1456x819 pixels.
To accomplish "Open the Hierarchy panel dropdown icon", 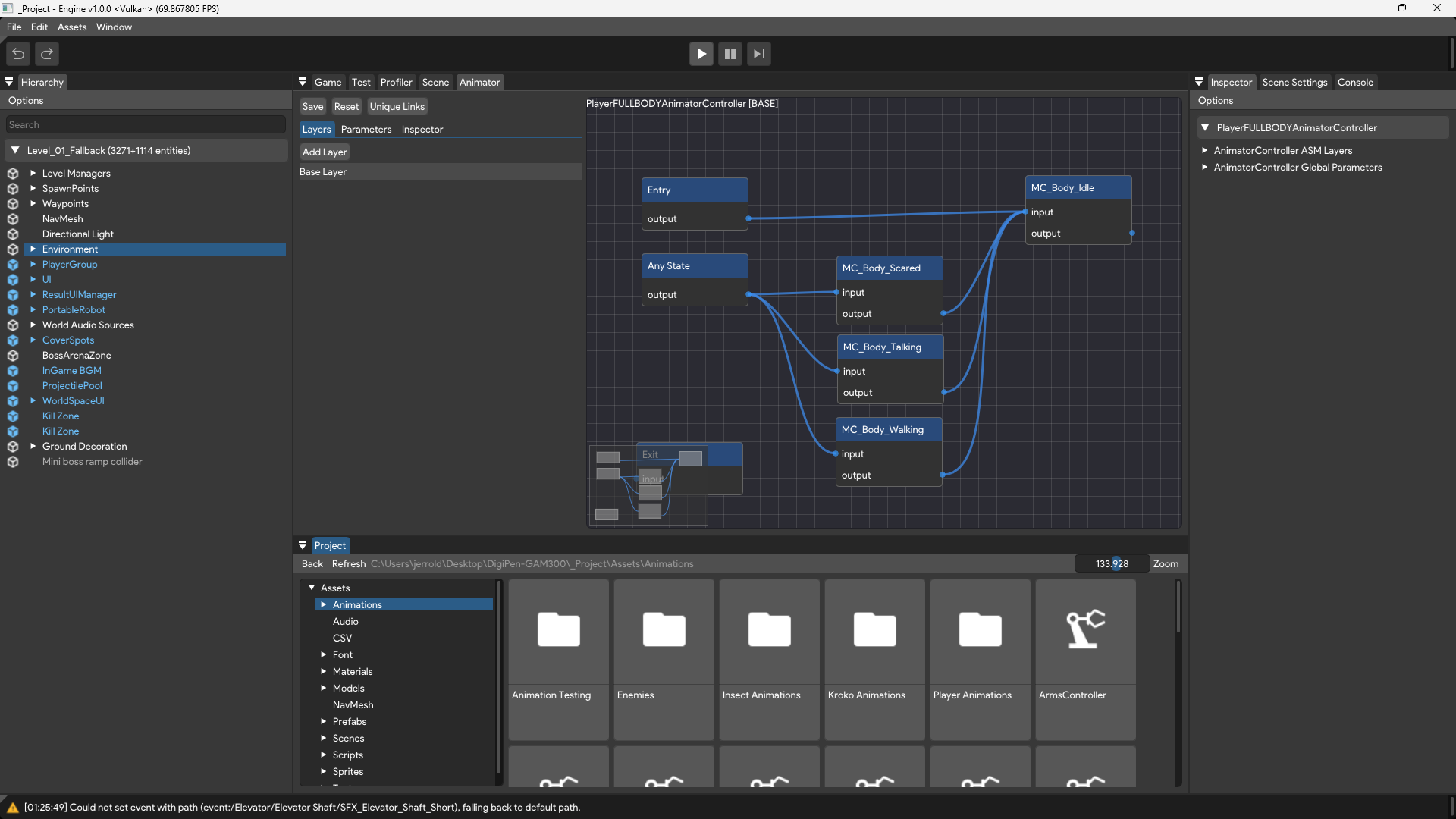I will pyautogui.click(x=9, y=82).
